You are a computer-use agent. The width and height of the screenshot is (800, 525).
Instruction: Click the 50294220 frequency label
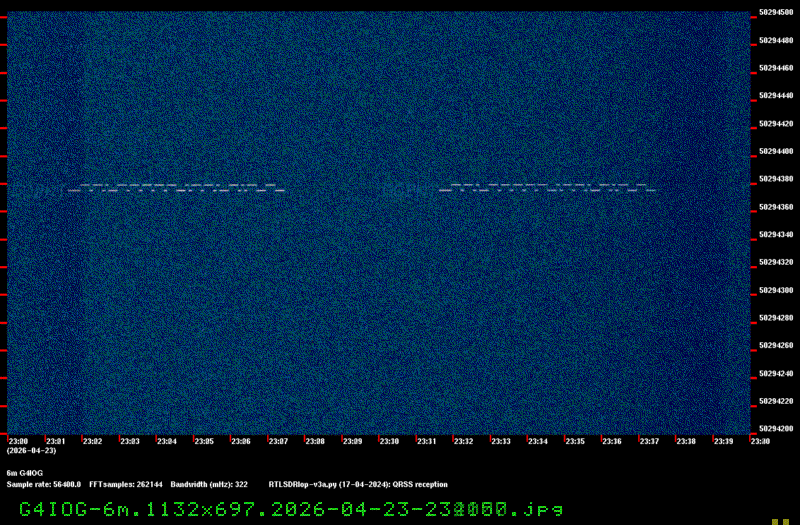(776, 402)
